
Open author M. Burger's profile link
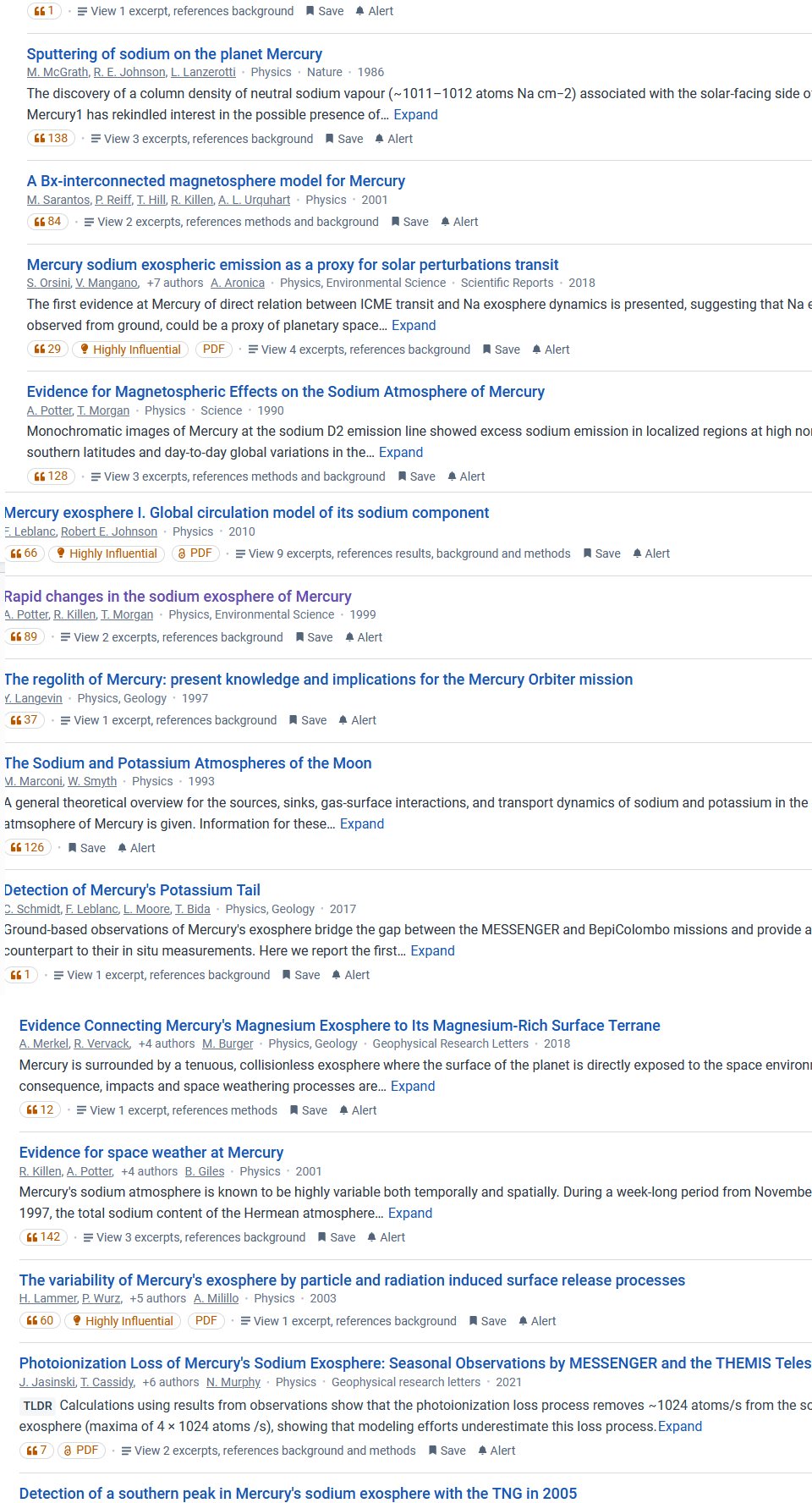(x=228, y=1043)
